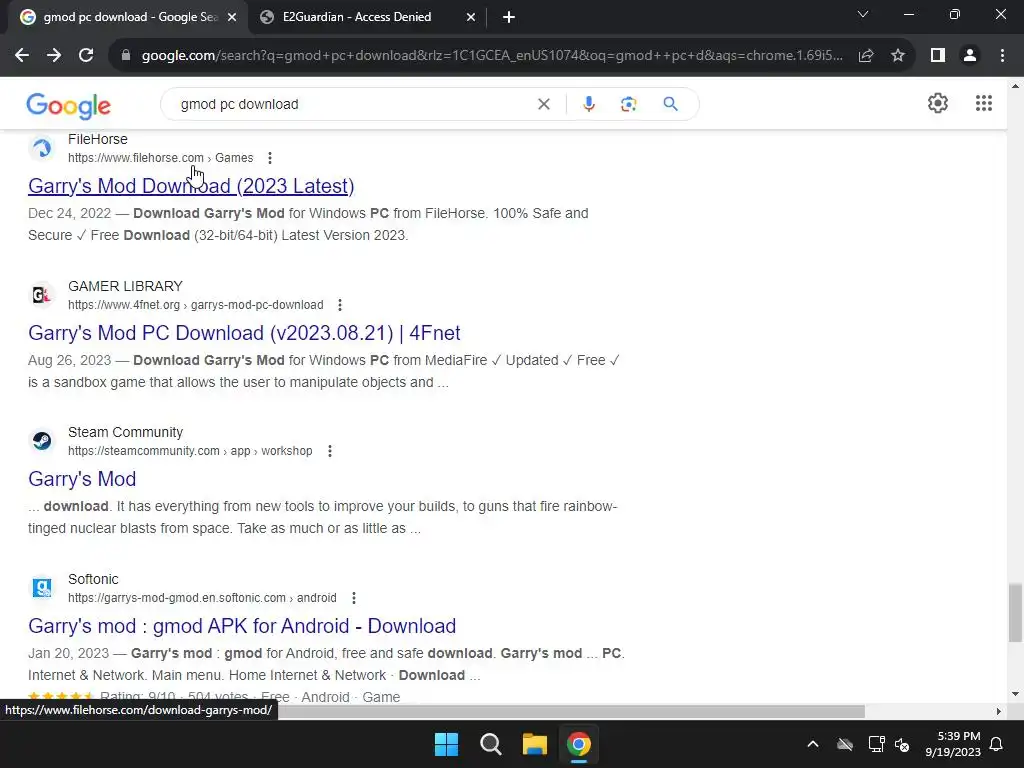Click the filehorse.com URL breadcrumb
Screen dimensions: 1024x768
pos(161,158)
